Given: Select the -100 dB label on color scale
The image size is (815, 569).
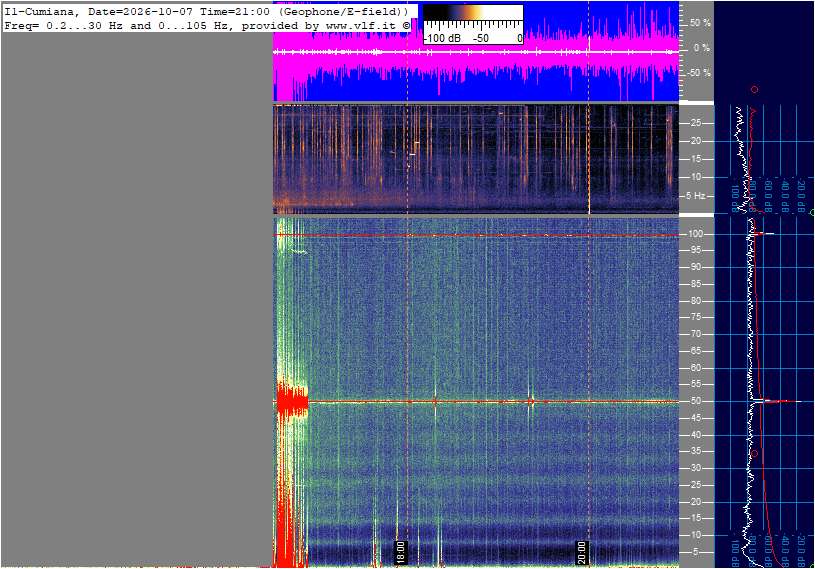Looking at the screenshot, I should [442, 38].
